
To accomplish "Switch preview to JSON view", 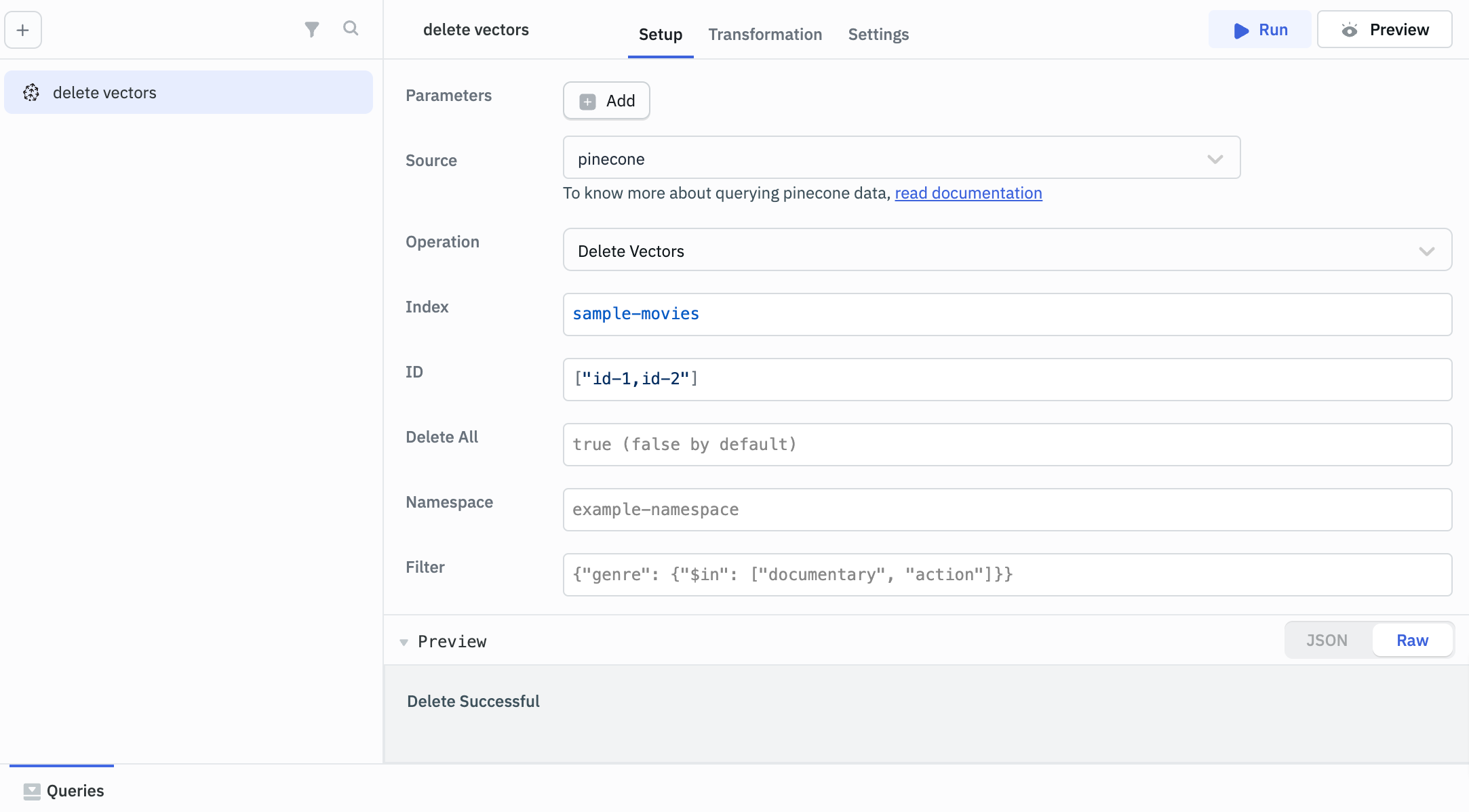I will (x=1327, y=641).
